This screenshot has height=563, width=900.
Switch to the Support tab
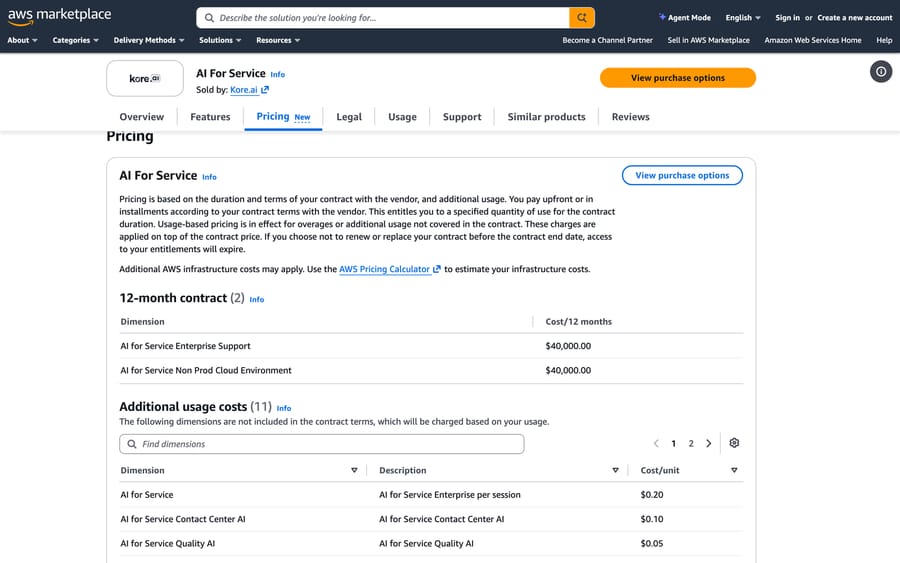(x=462, y=117)
